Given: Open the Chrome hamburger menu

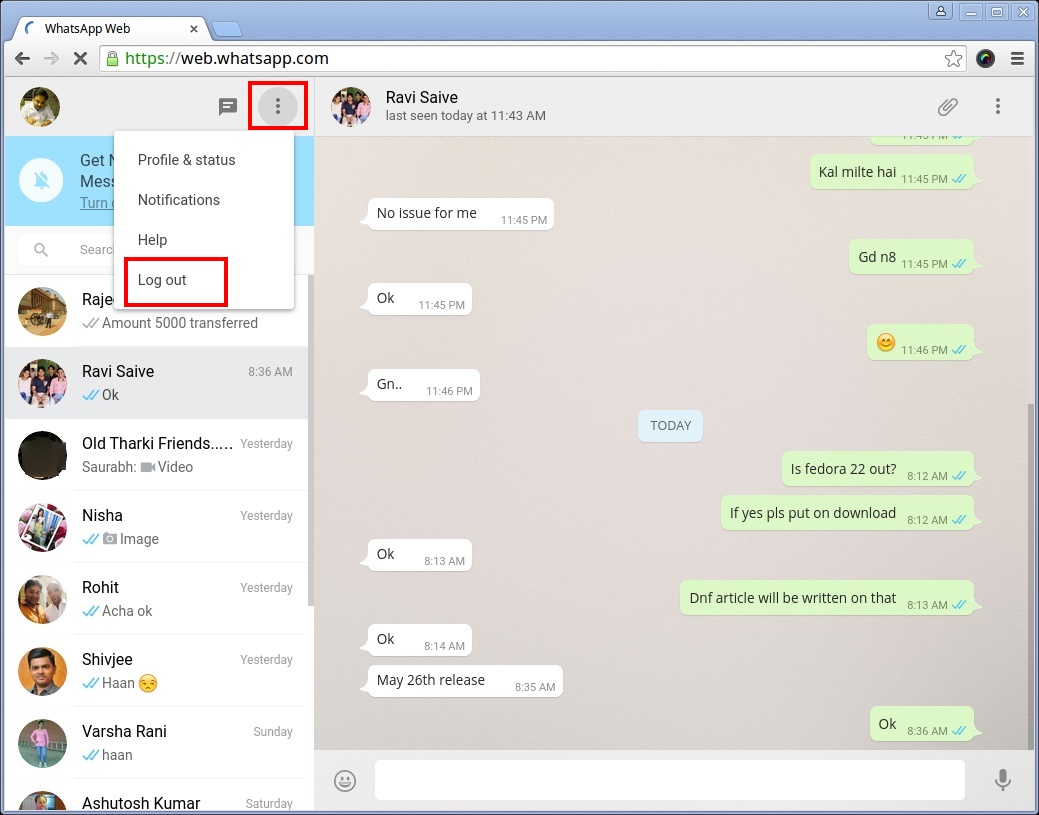Looking at the screenshot, I should 1017,58.
